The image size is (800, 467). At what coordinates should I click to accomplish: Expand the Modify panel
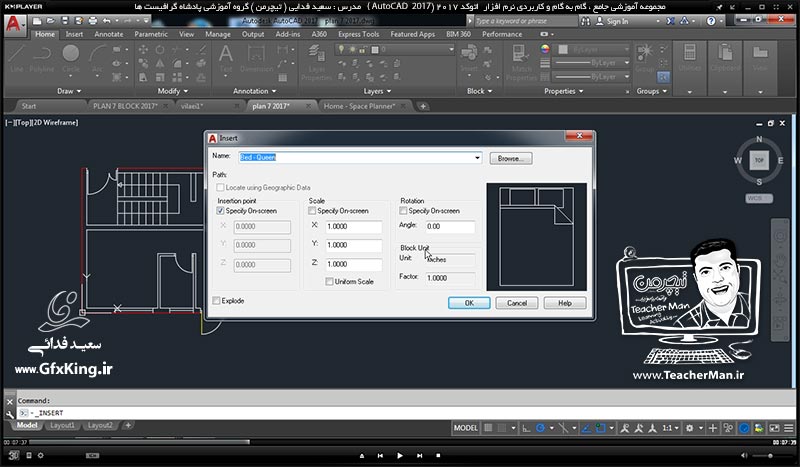[x=173, y=91]
